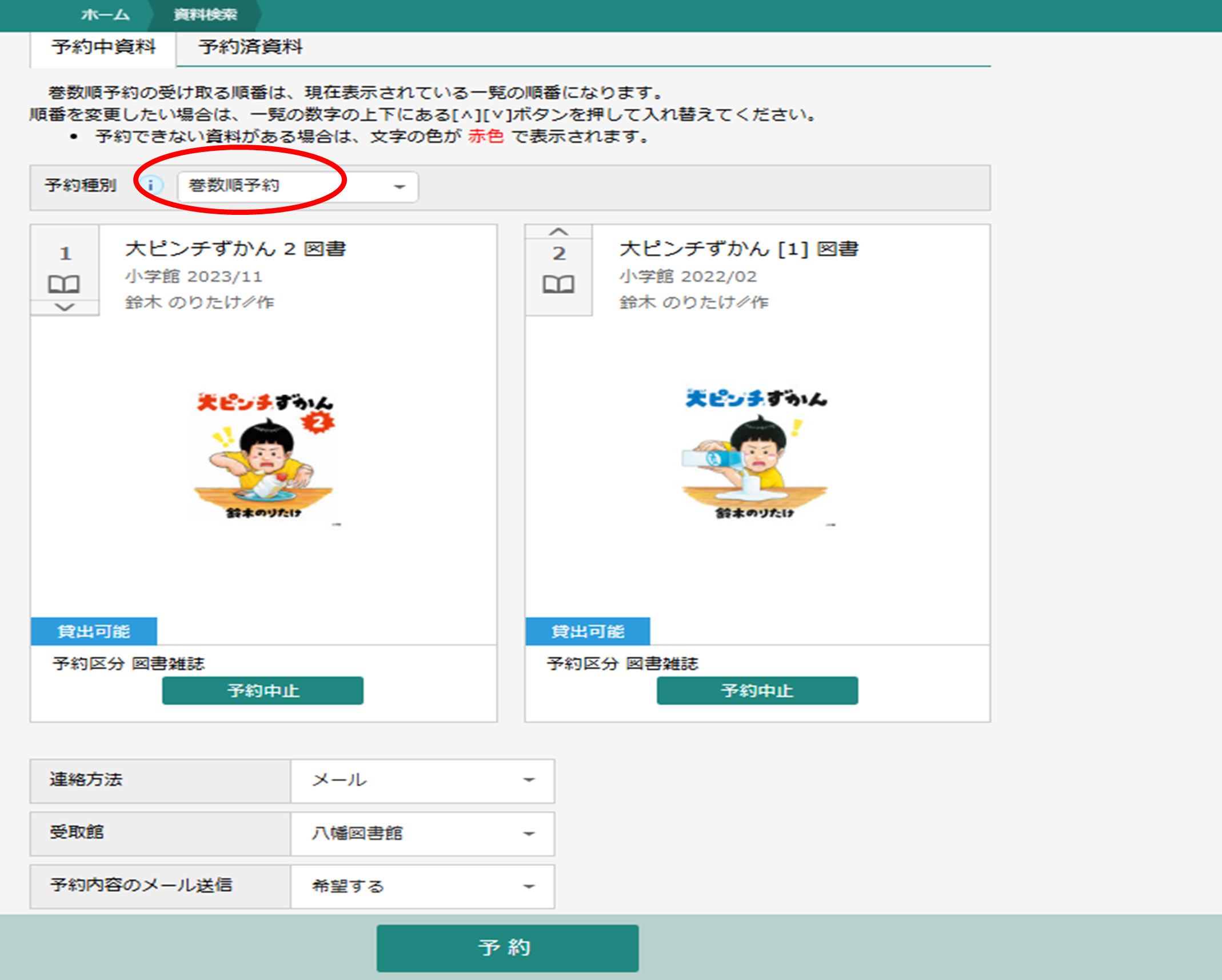Click order number 1 on the first card
This screenshot has height=980, width=1222.
click(x=65, y=253)
